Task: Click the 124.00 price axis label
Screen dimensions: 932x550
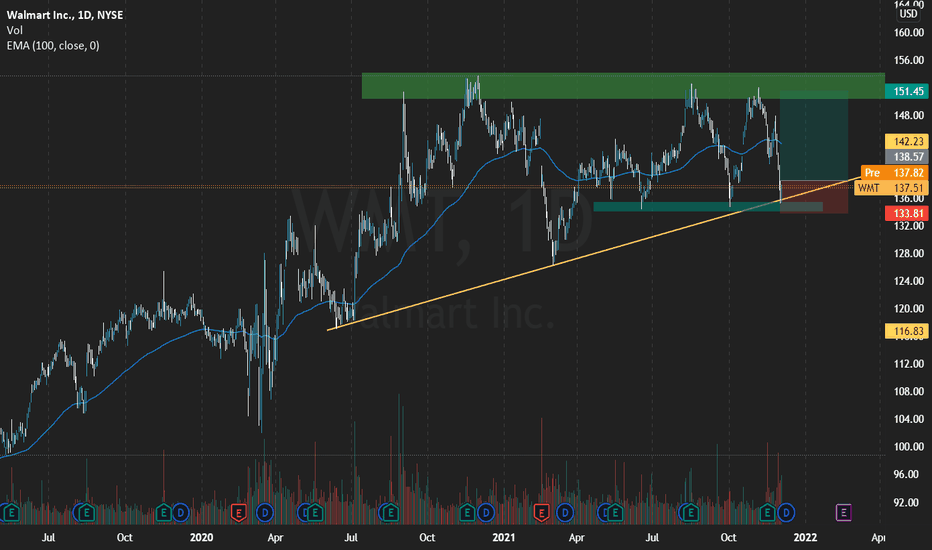Action: coord(909,281)
